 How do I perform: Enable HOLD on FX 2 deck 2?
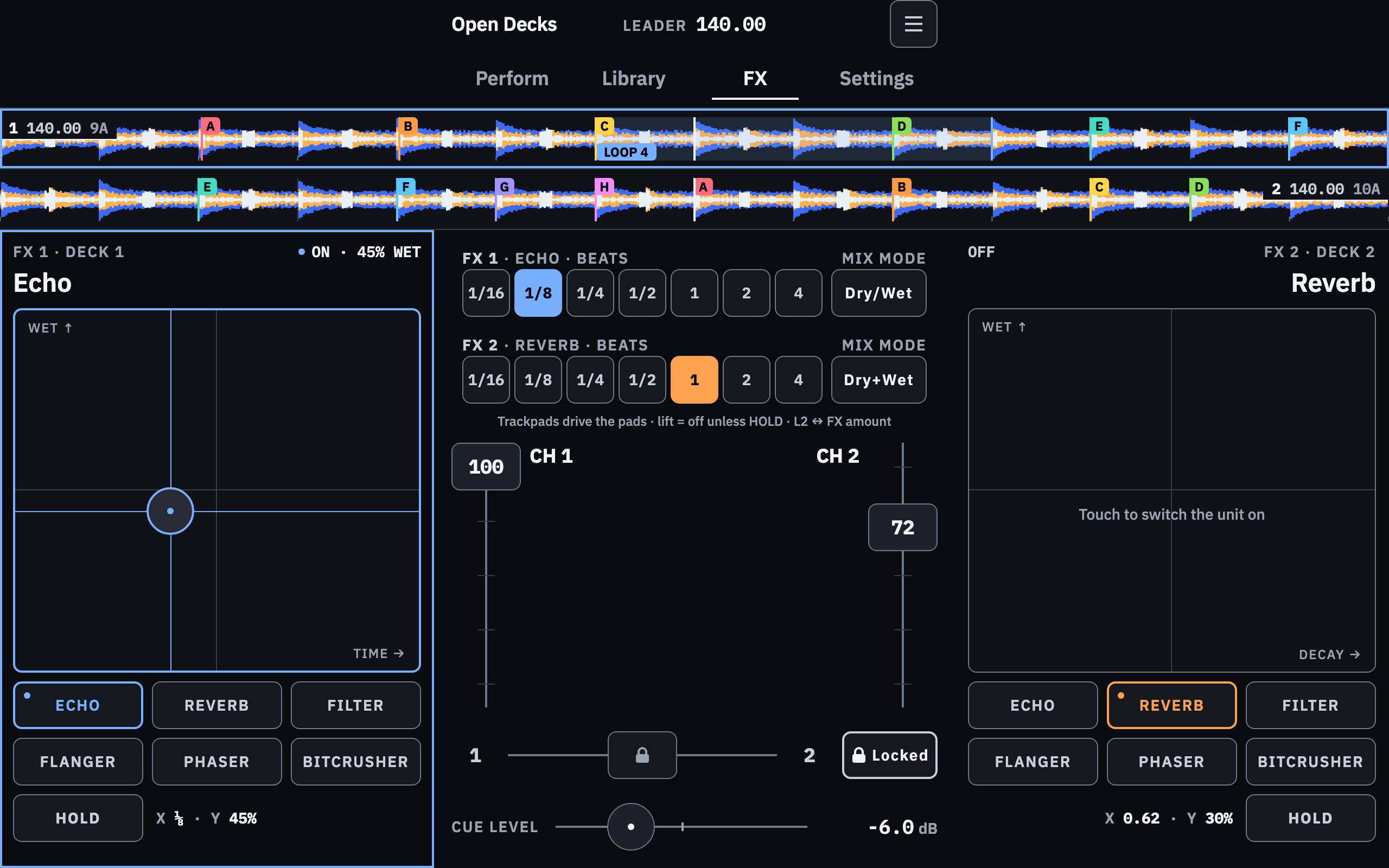pos(1310,818)
